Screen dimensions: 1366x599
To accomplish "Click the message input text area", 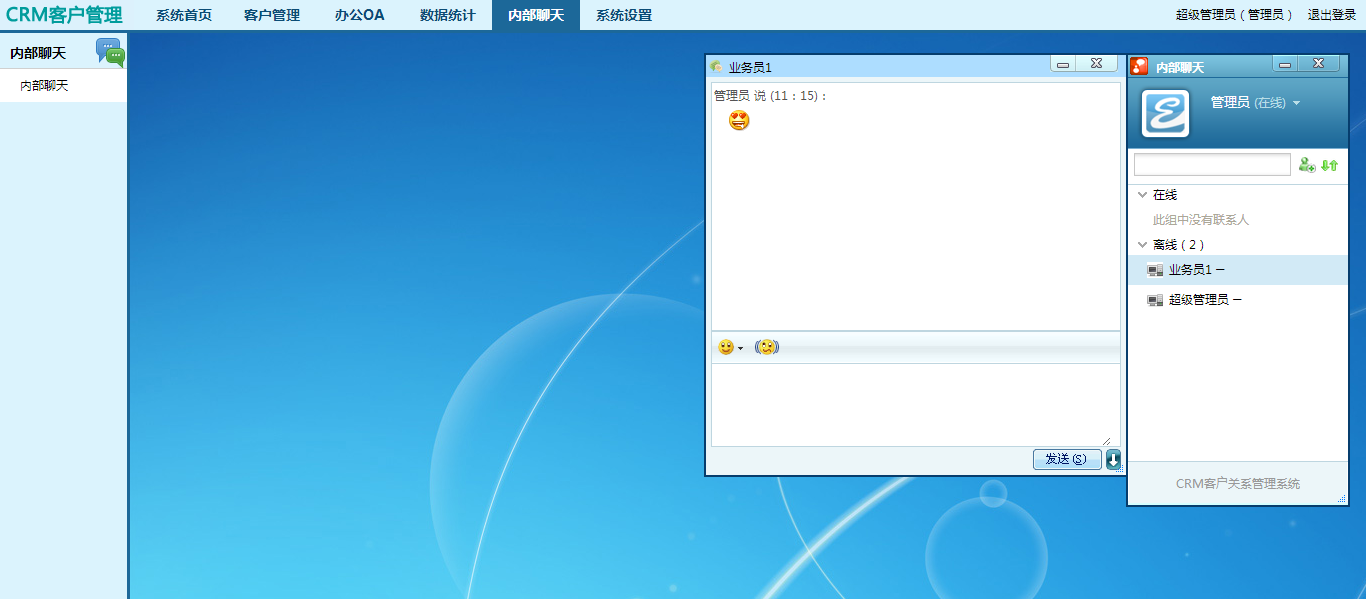I will click(x=915, y=405).
